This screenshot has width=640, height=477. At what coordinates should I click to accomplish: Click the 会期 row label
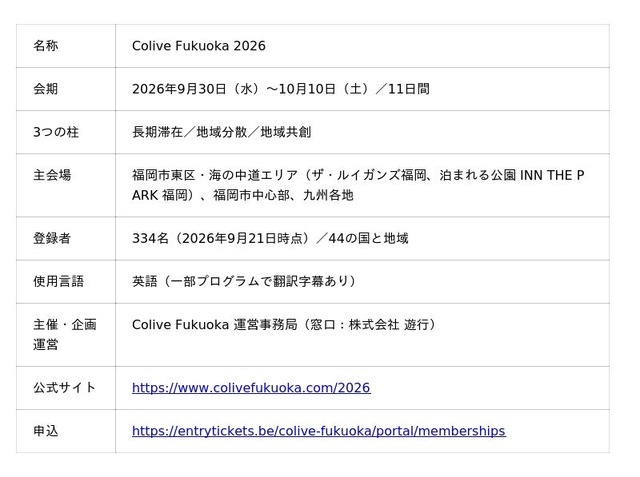(46, 89)
